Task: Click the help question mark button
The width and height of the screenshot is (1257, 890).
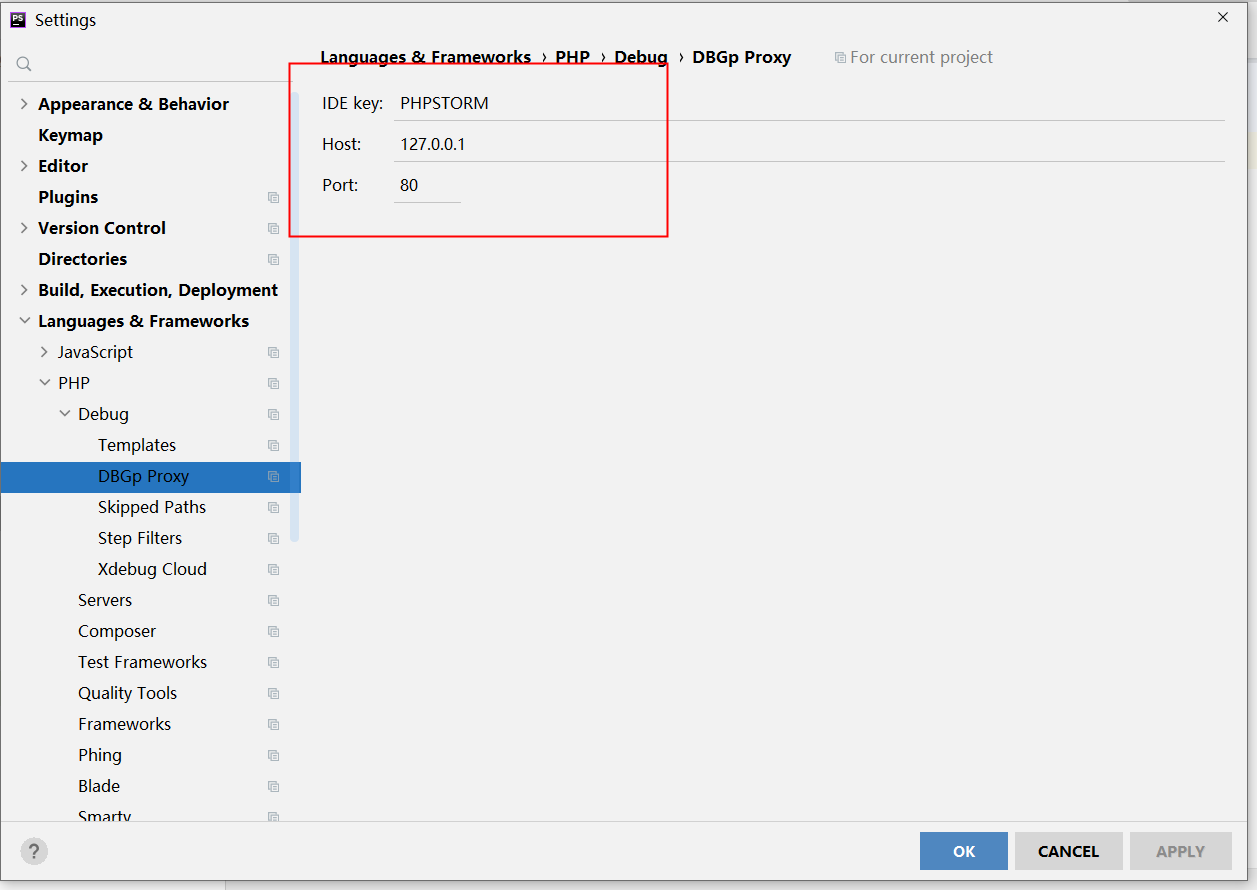Action: (x=34, y=851)
